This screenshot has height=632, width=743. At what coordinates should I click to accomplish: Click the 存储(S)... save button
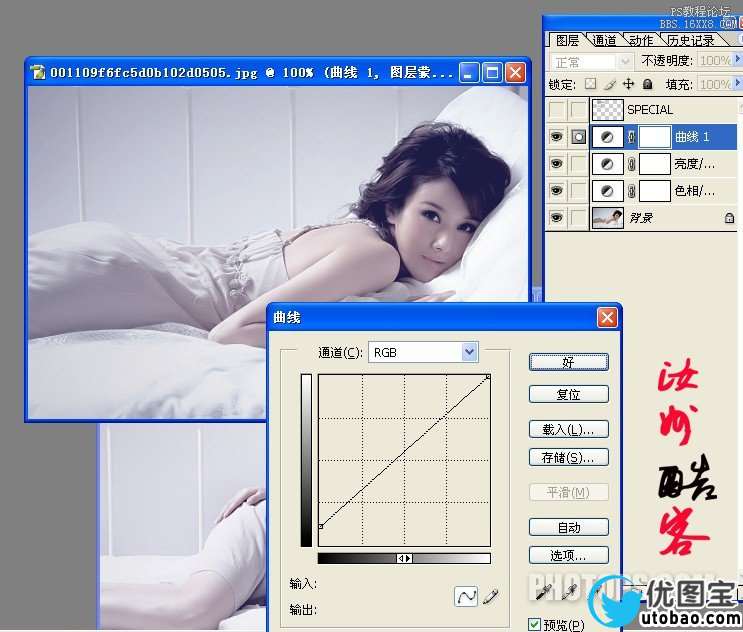pos(569,457)
